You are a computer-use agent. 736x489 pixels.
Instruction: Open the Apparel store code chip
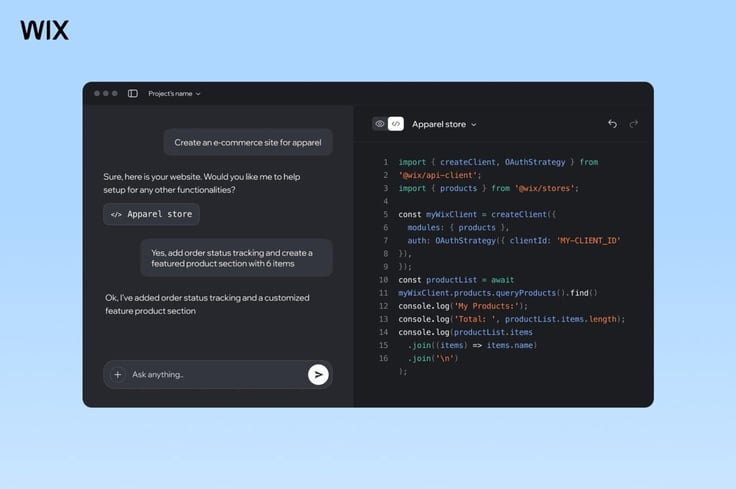click(x=151, y=214)
